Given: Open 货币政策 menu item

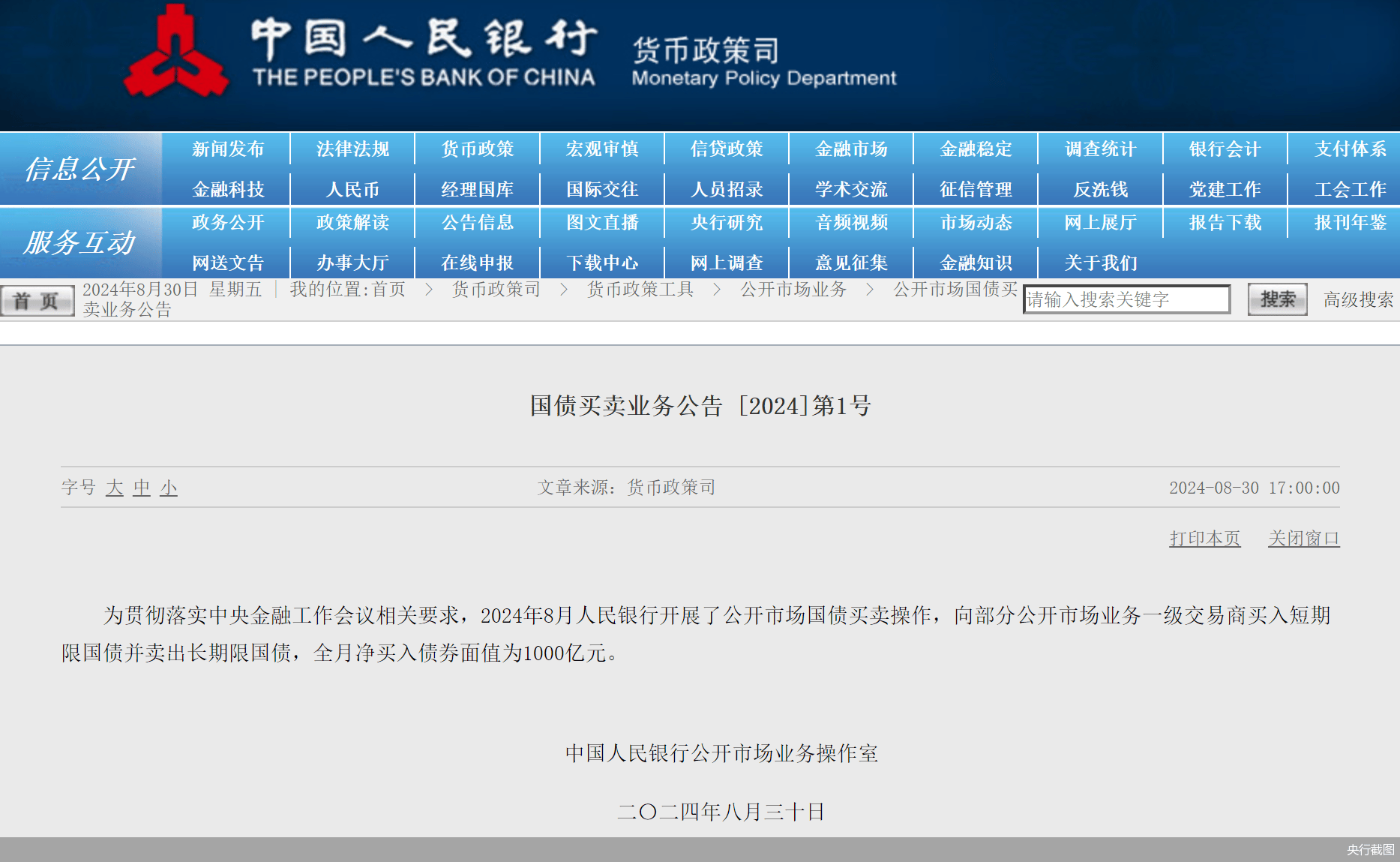Looking at the screenshot, I should [x=478, y=149].
